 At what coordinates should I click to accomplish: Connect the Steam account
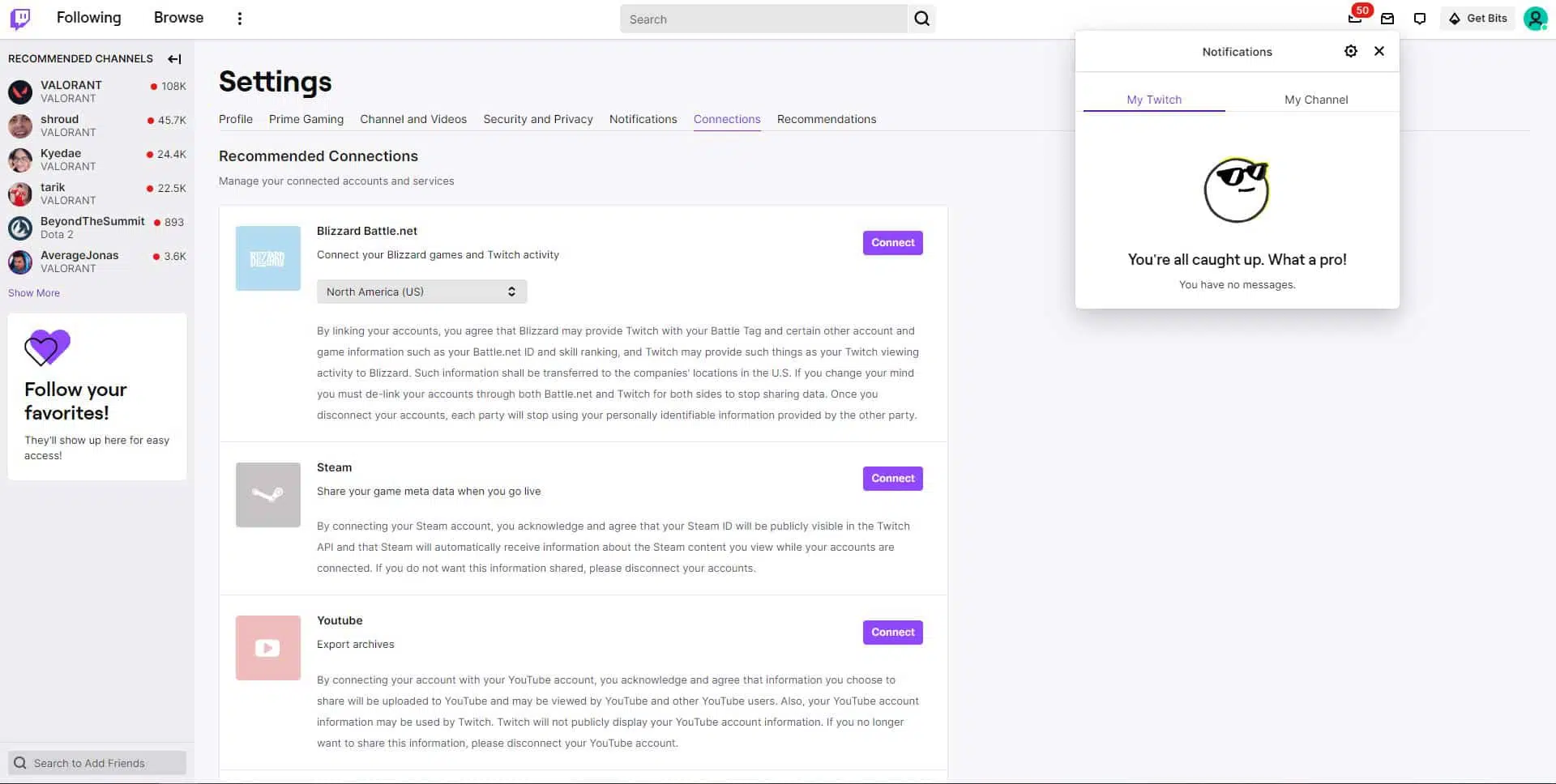[892, 478]
